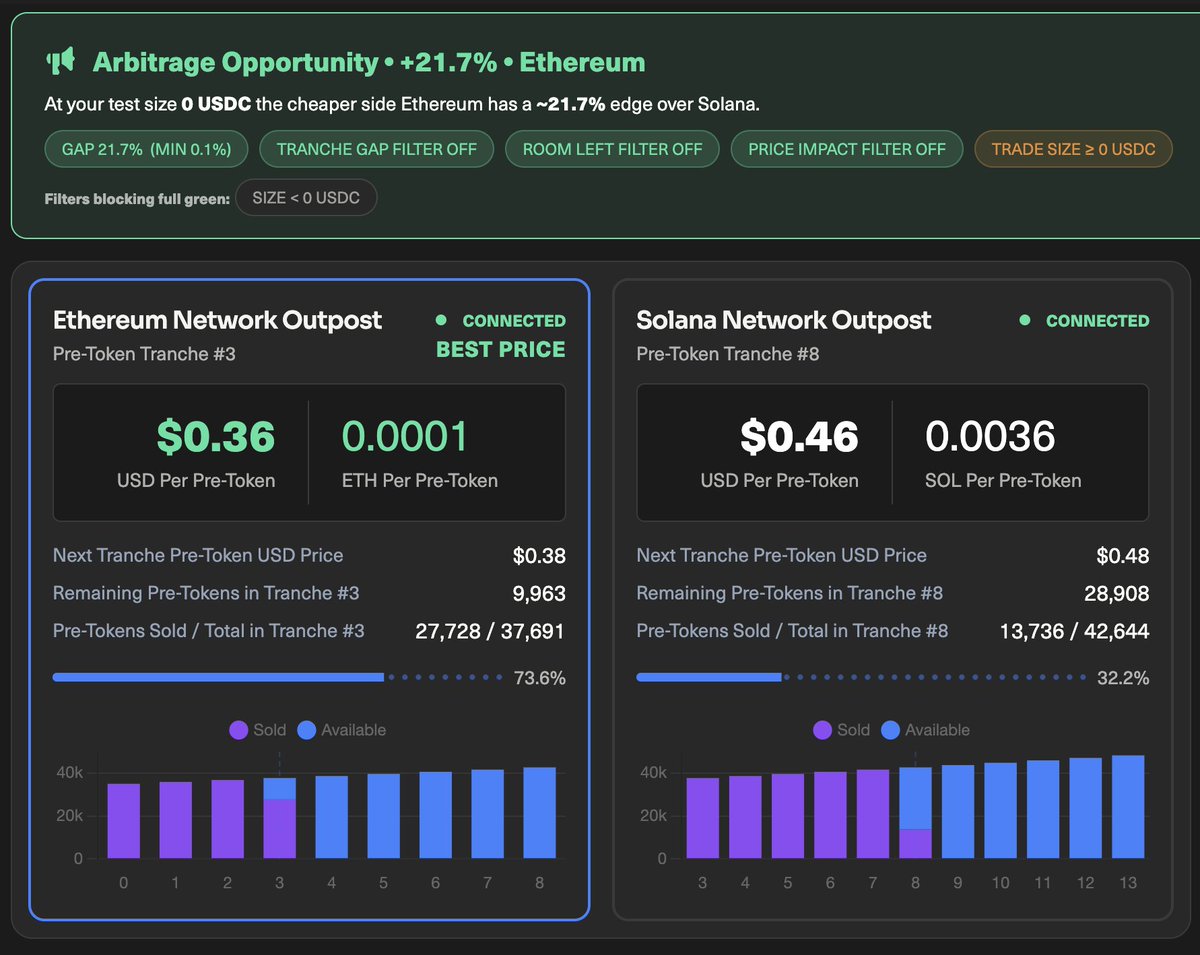Click Ethereum chart bar for tranche 6
This screenshot has height=955, width=1200.
coord(436,815)
